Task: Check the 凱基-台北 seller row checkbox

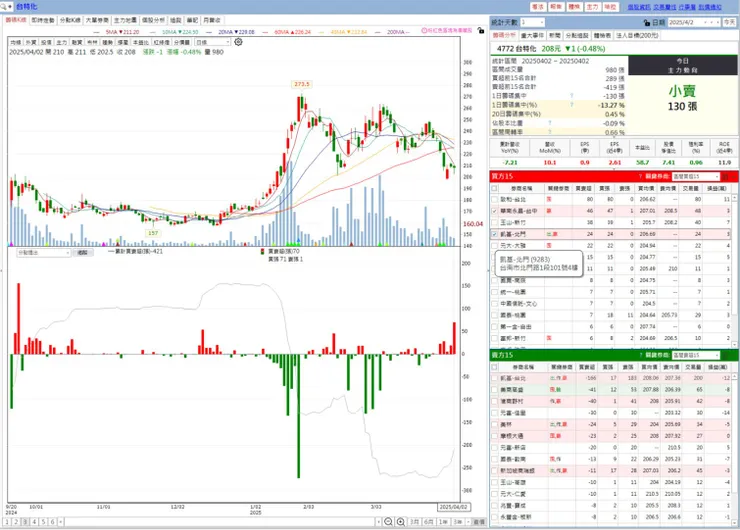Action: pos(494,378)
